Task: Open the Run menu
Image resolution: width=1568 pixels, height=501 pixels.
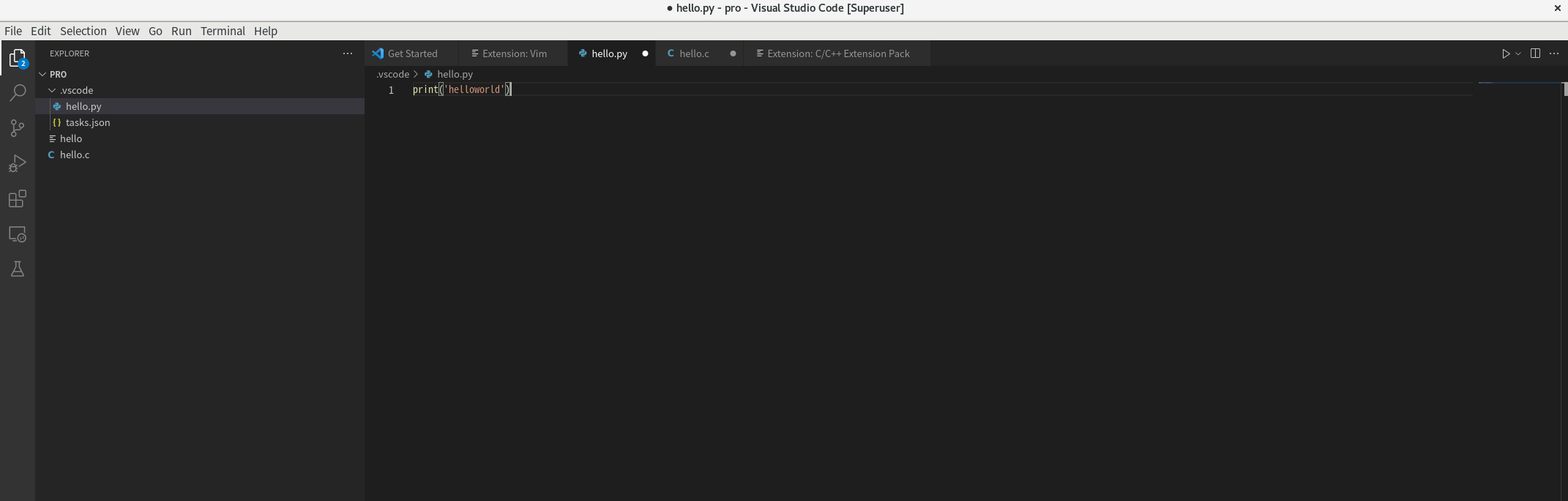Action: tap(181, 31)
